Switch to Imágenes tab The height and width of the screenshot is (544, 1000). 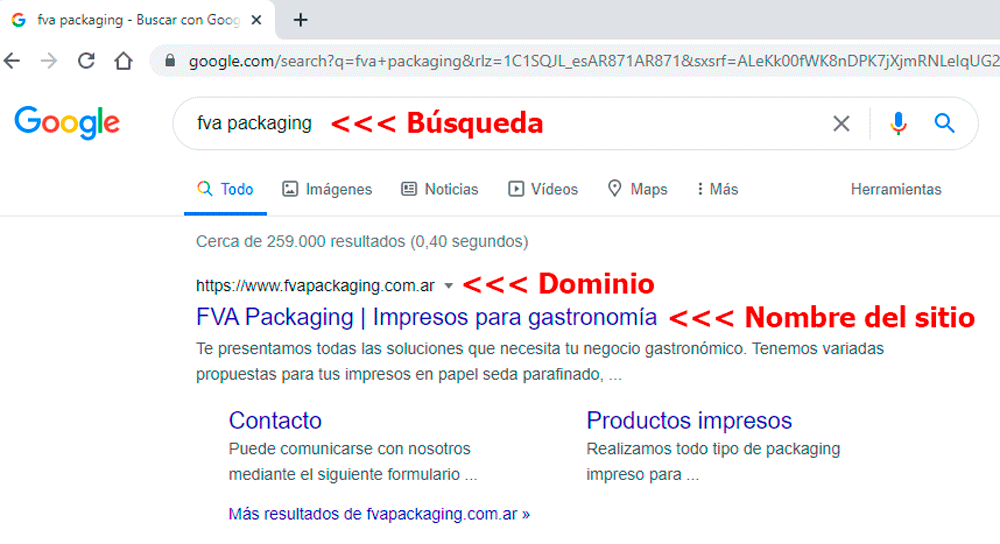click(327, 189)
